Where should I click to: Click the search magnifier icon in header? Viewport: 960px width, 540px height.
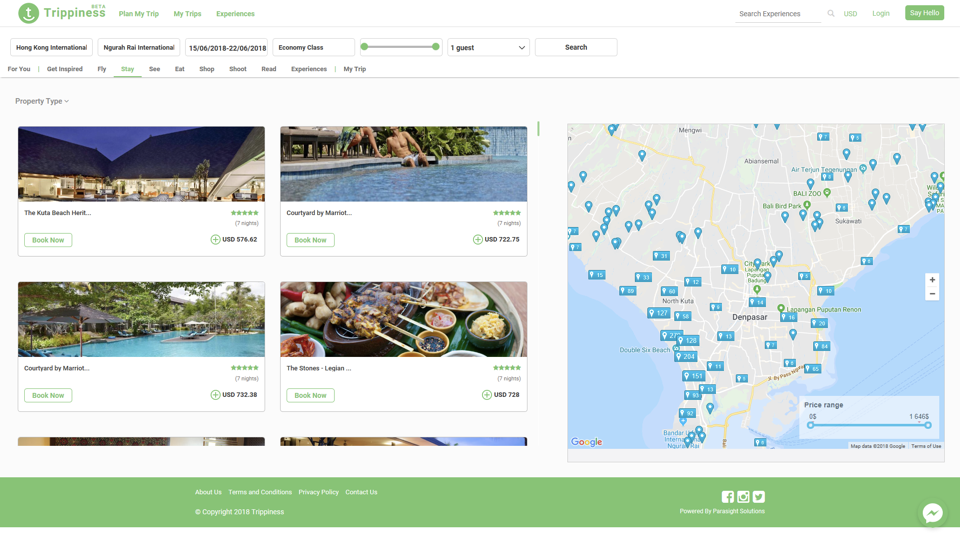pos(831,13)
